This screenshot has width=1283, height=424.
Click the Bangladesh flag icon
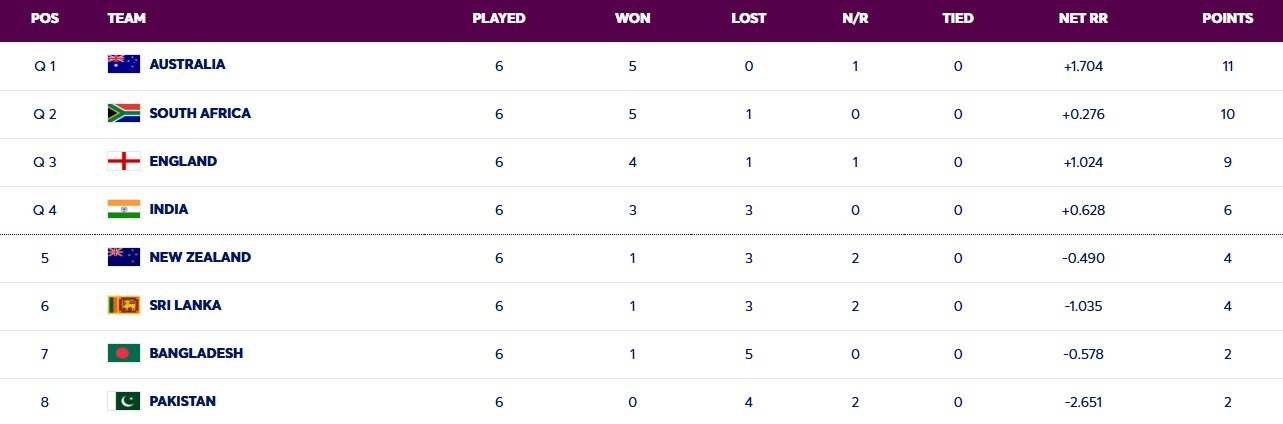pos(123,353)
